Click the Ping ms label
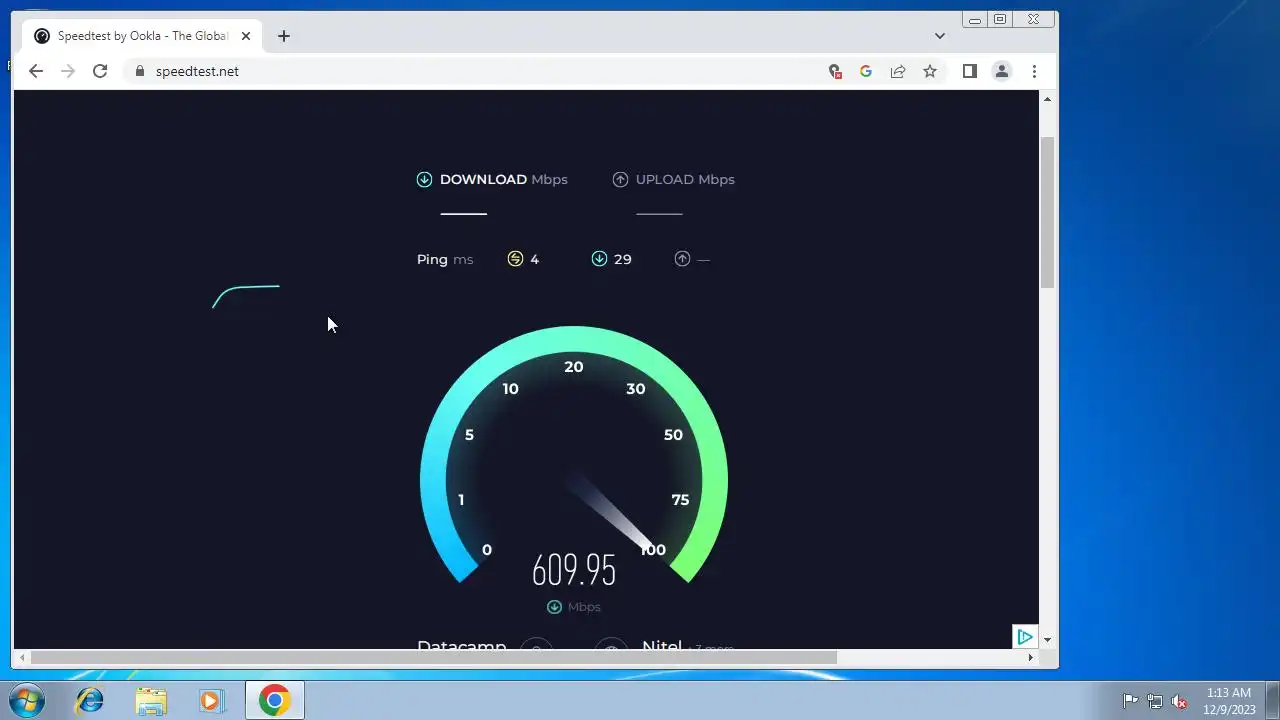The height and width of the screenshot is (720, 1280). pyautogui.click(x=445, y=259)
